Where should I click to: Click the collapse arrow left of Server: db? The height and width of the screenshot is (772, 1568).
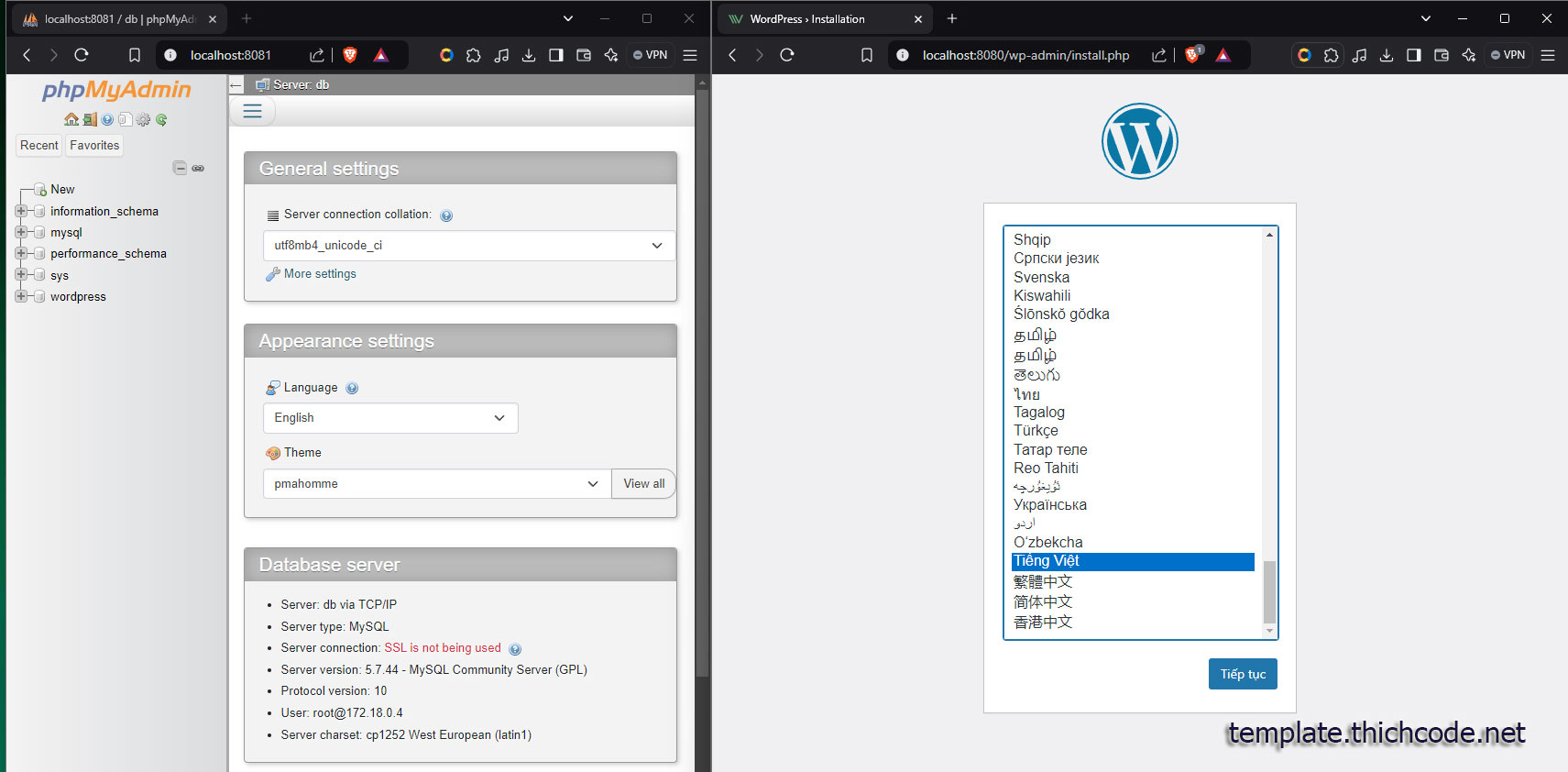point(236,85)
